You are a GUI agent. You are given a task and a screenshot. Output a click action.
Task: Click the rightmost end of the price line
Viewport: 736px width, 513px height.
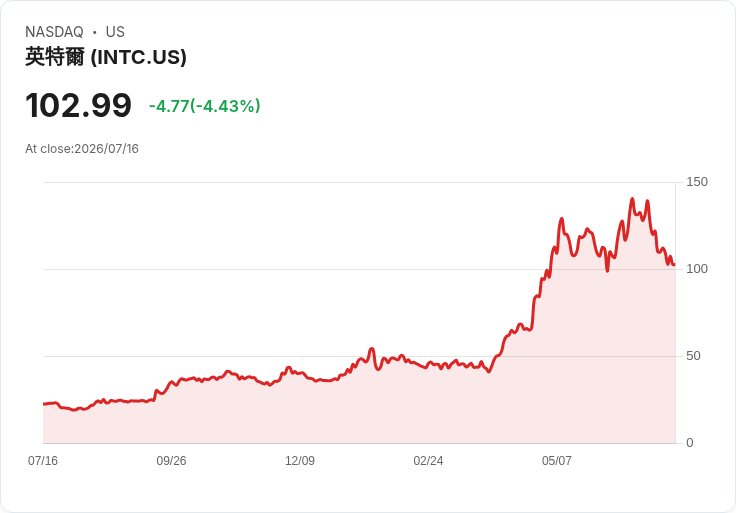click(675, 265)
